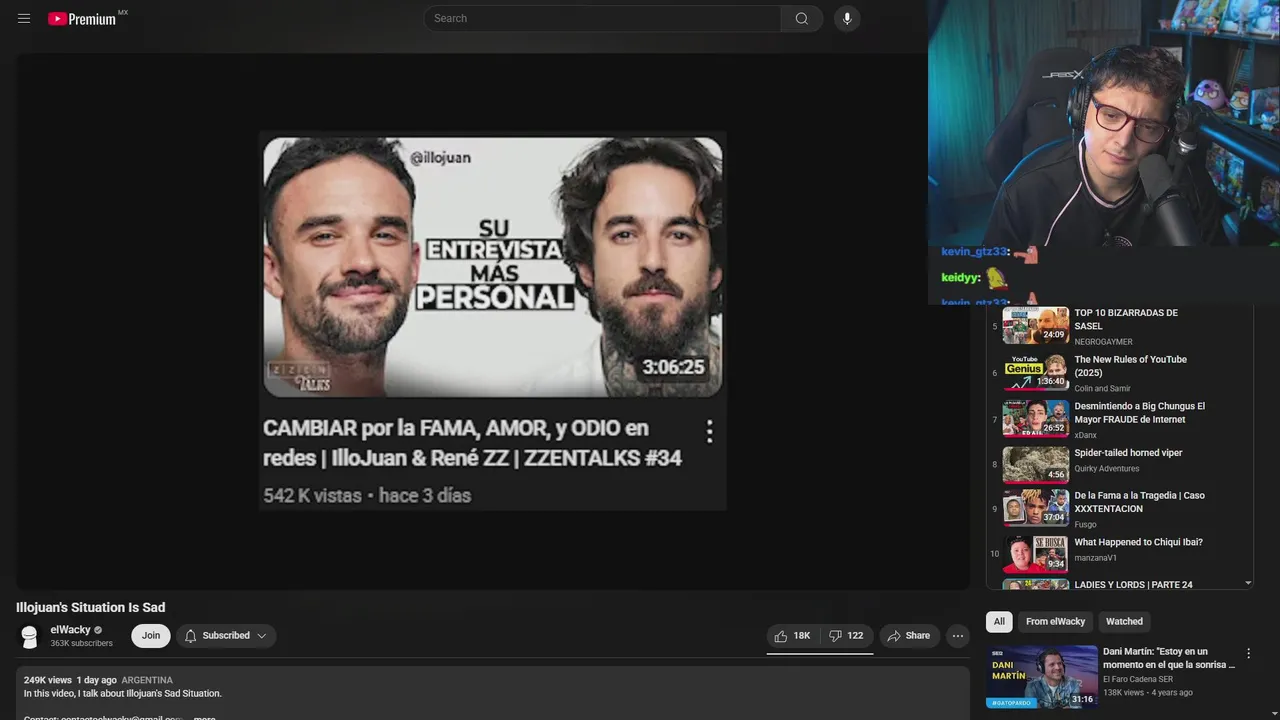Click kevin_gtz33 chat username on webcam overlay
The width and height of the screenshot is (1280, 720).
(x=975, y=252)
